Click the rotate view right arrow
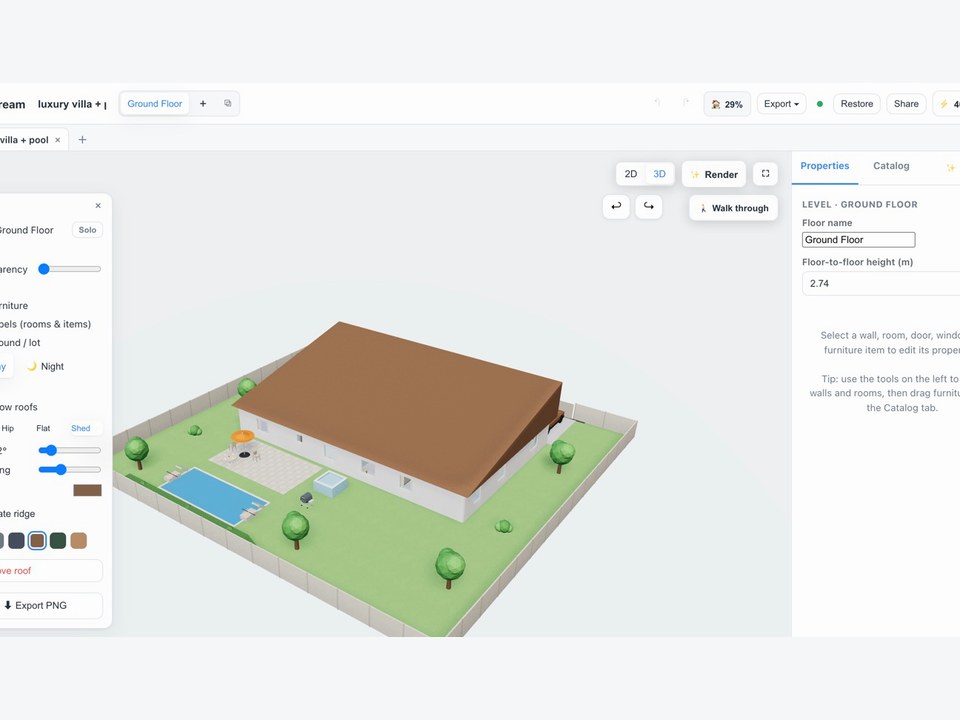The width and height of the screenshot is (960, 720). point(648,206)
